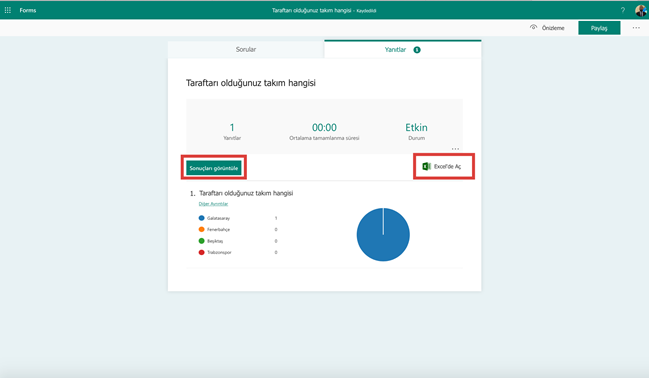This screenshot has height=378, width=649.
Task: Click the Paylaş button
Action: coord(599,28)
